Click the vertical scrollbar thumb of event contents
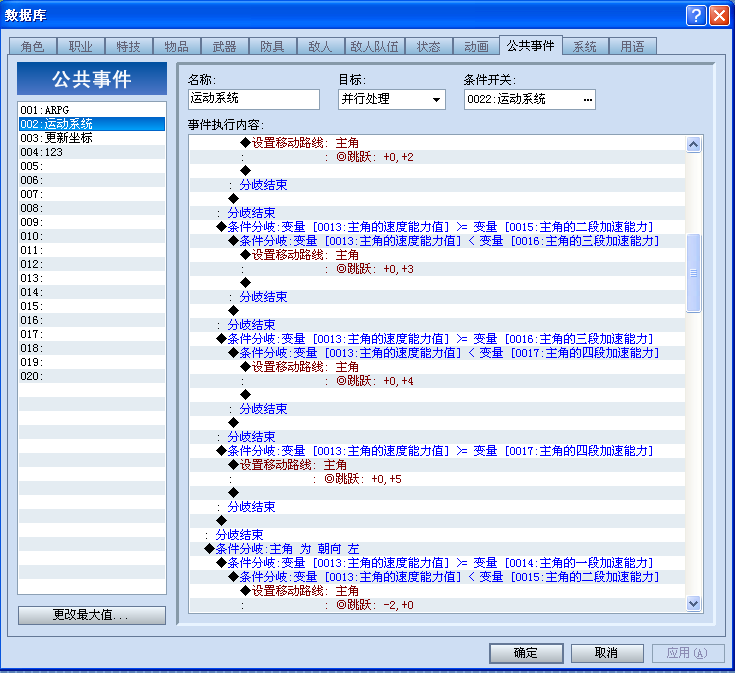The width and height of the screenshot is (735, 673). pyautogui.click(x=693, y=273)
